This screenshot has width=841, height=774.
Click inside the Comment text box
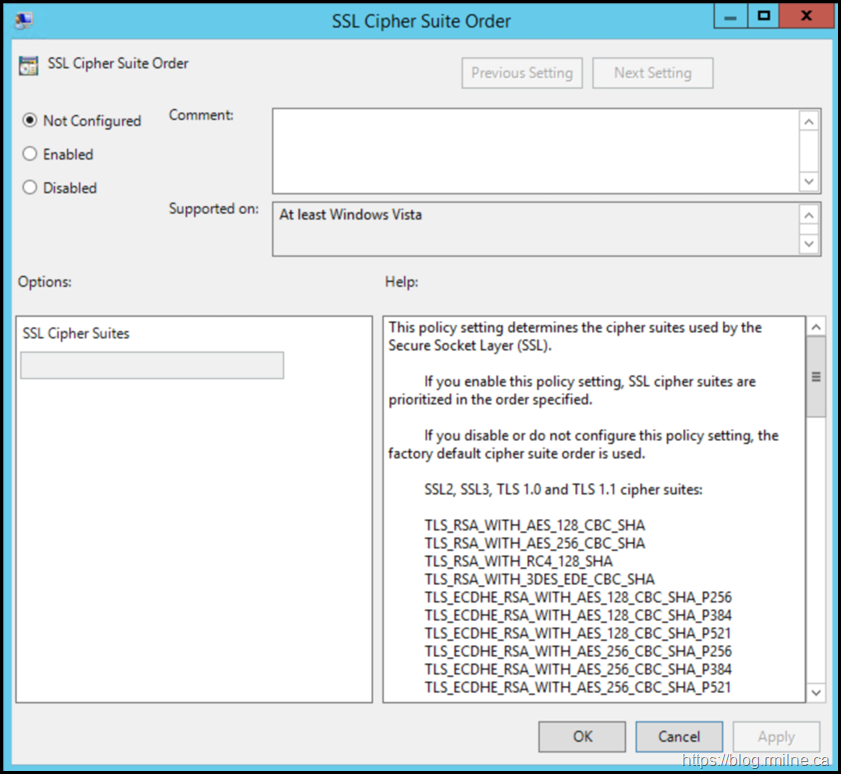[x=535, y=151]
